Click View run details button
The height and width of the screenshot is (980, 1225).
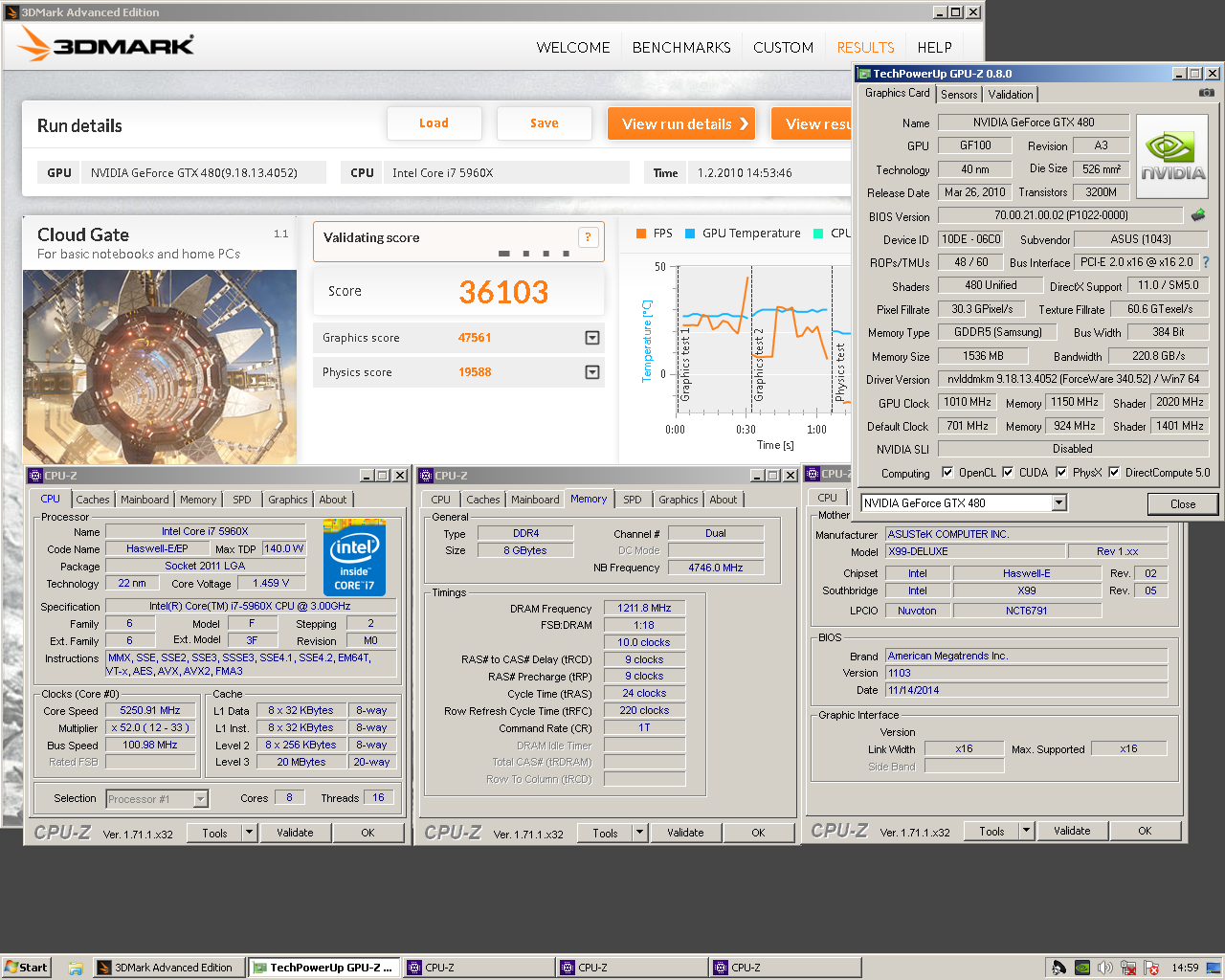pyautogui.click(x=681, y=123)
